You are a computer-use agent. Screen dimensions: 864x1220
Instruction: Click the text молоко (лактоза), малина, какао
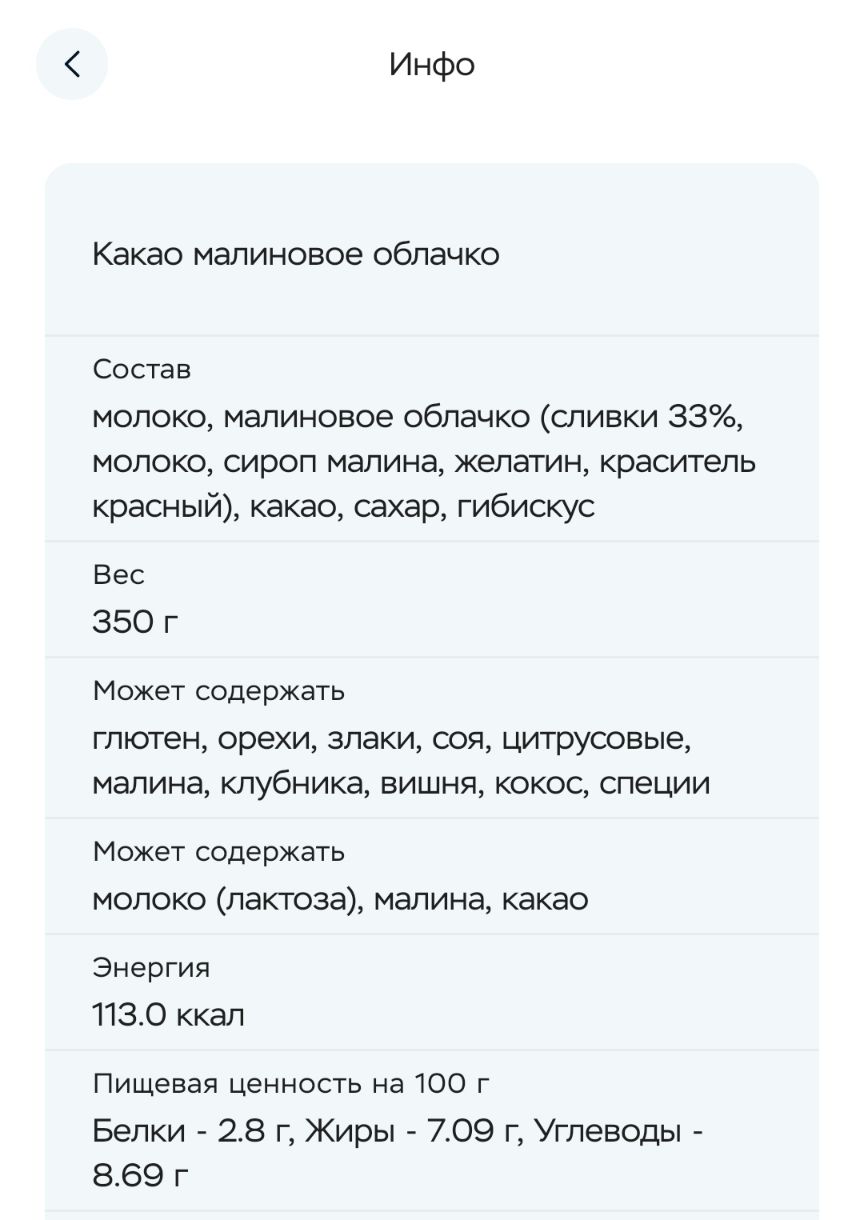pos(340,899)
